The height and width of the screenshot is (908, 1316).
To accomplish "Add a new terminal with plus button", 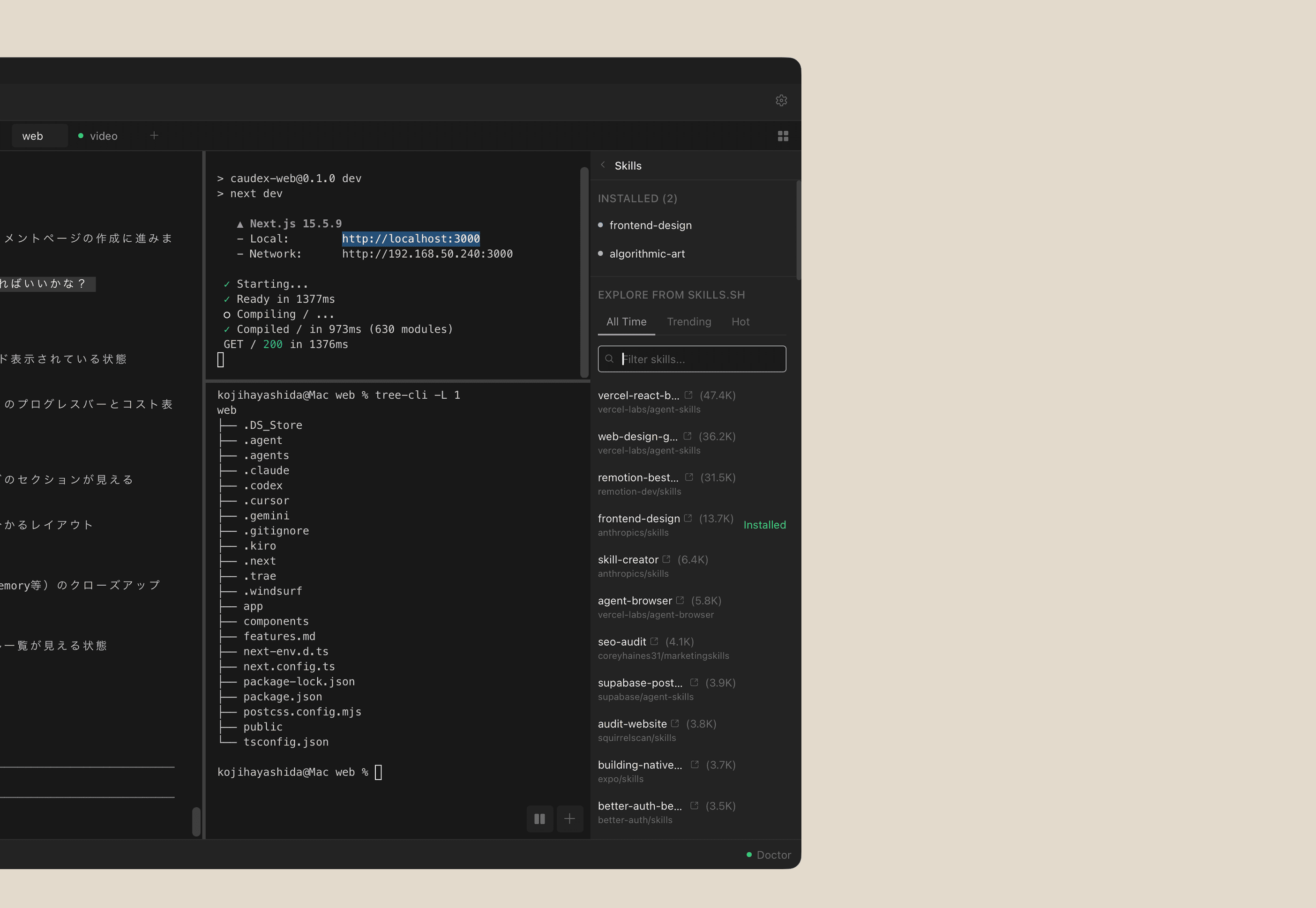I will point(569,819).
